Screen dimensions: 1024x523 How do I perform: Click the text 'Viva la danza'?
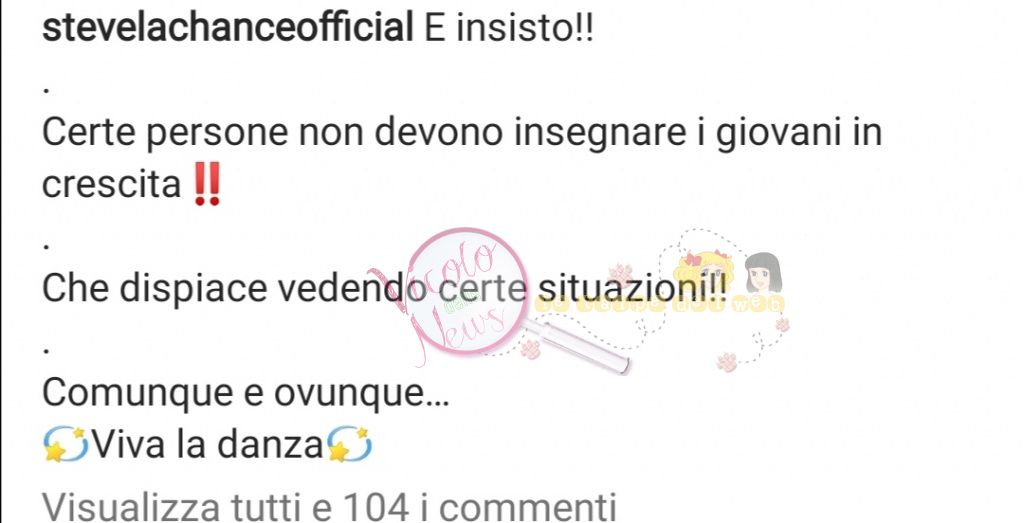pos(207,445)
